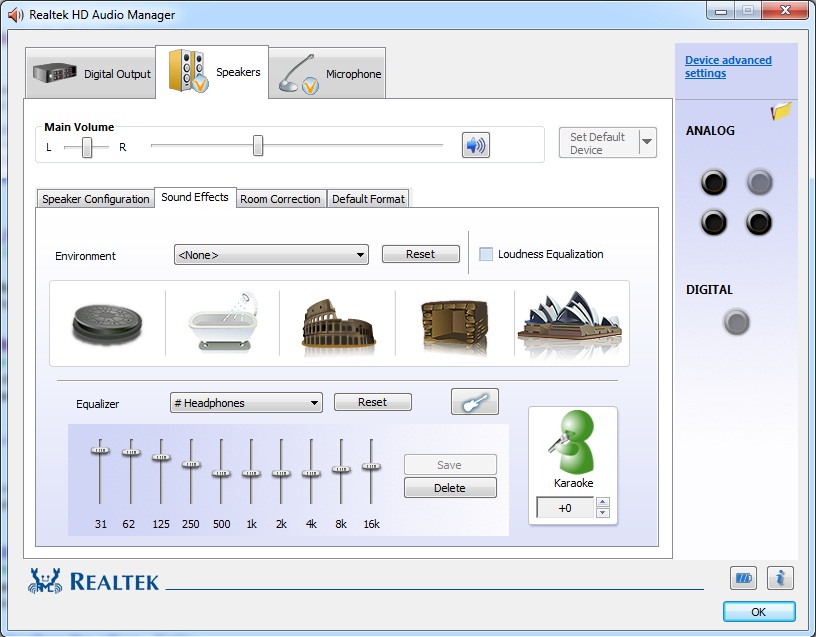This screenshot has height=637, width=816.
Task: Click the L/R balance slider handle
Action: coord(87,147)
